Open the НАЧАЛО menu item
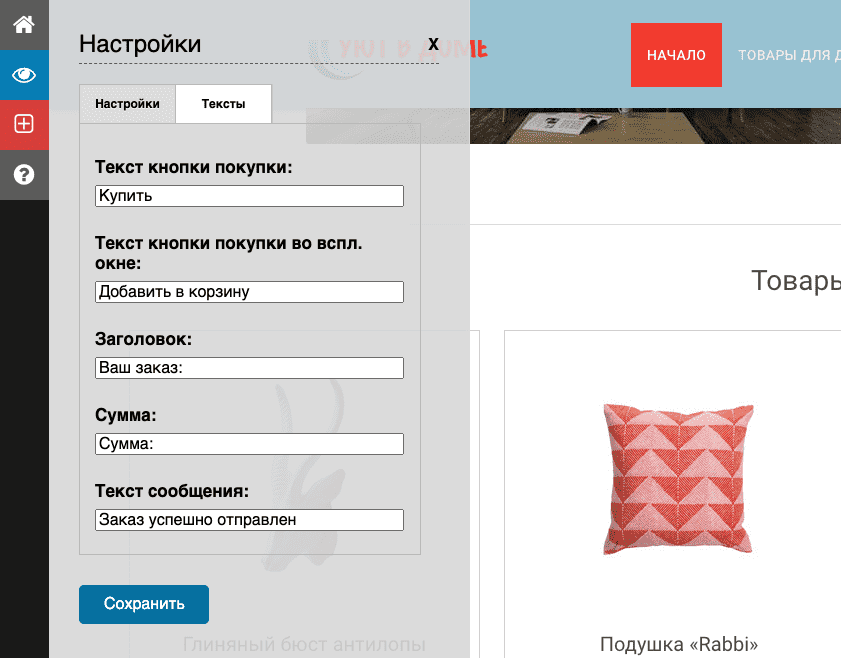 pyautogui.click(x=676, y=55)
